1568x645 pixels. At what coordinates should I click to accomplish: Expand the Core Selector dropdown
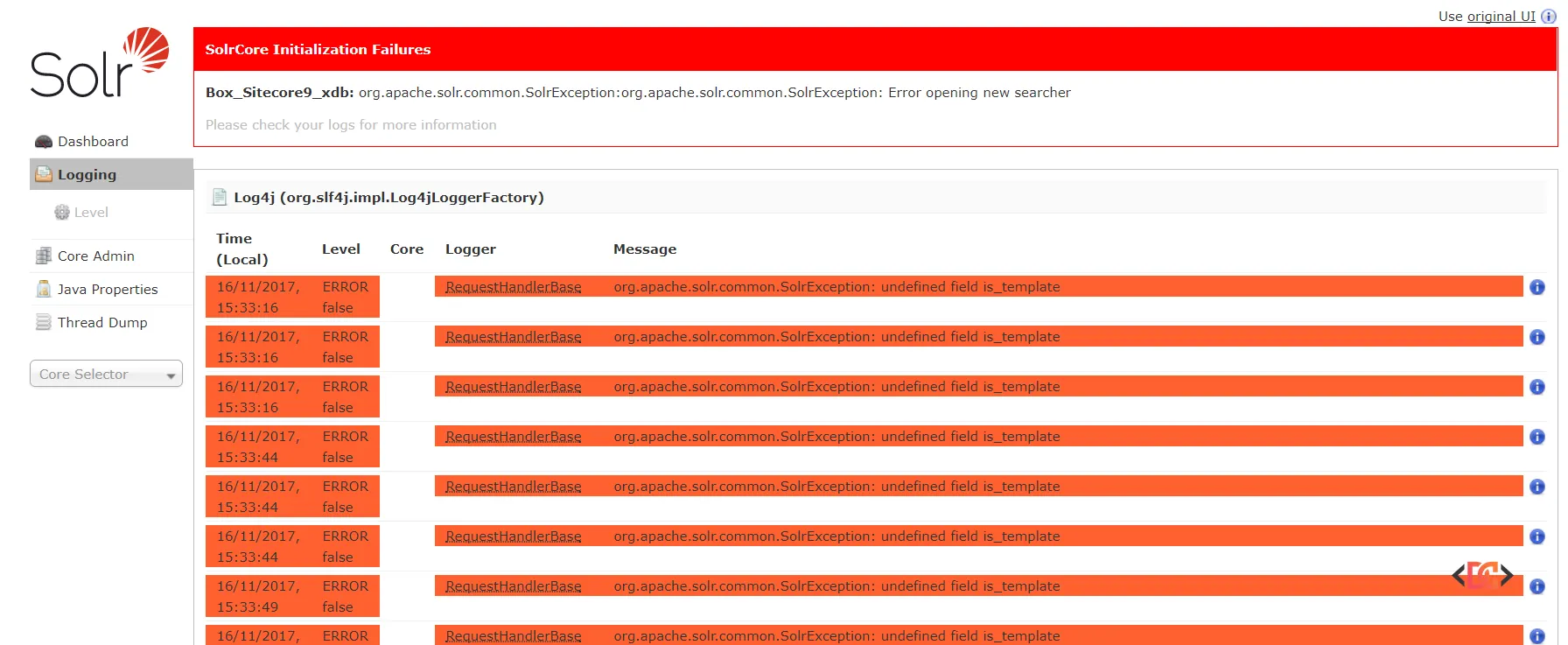click(x=106, y=375)
